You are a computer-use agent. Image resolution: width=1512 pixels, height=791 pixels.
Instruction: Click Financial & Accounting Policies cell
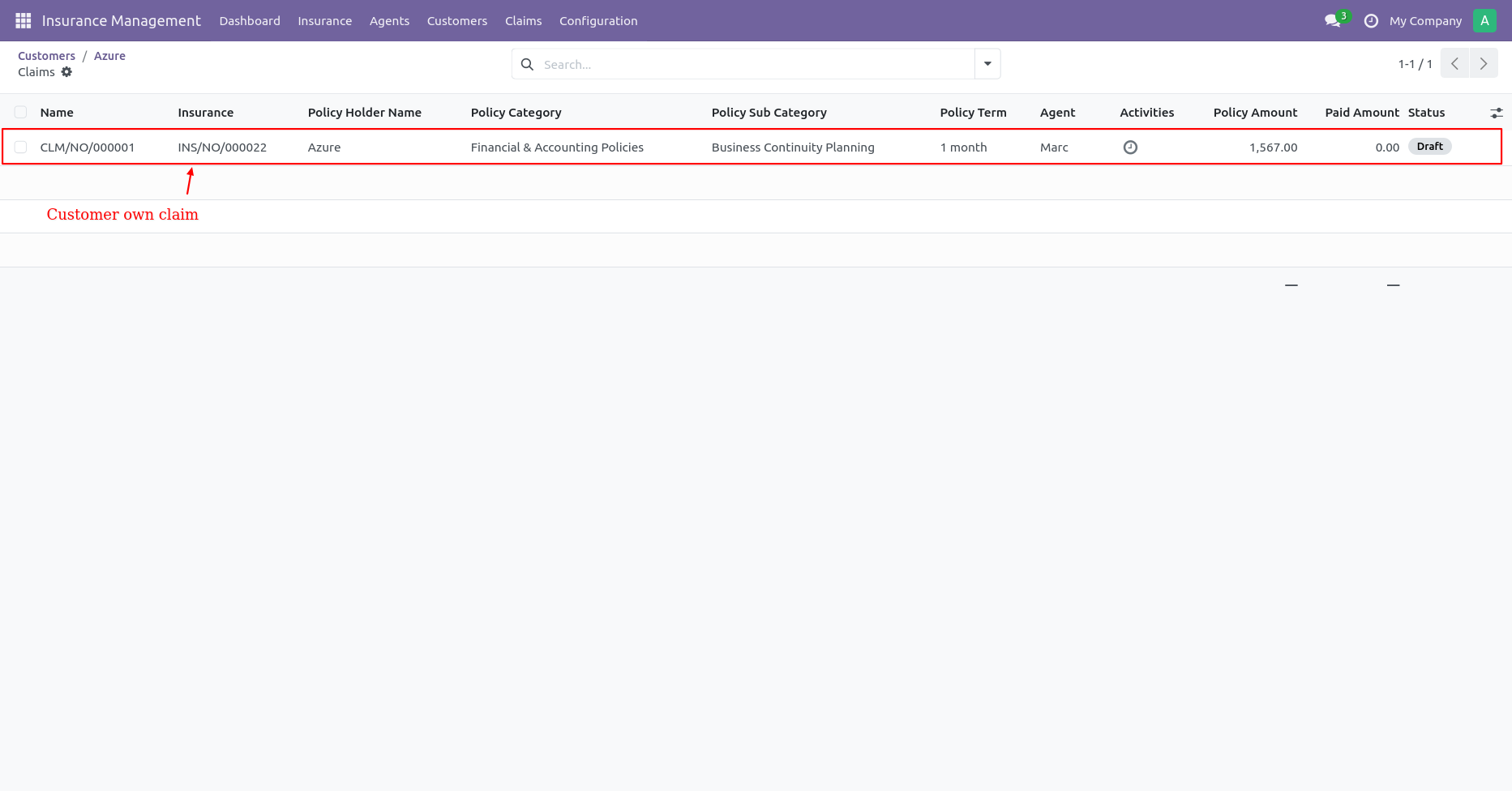pos(557,148)
